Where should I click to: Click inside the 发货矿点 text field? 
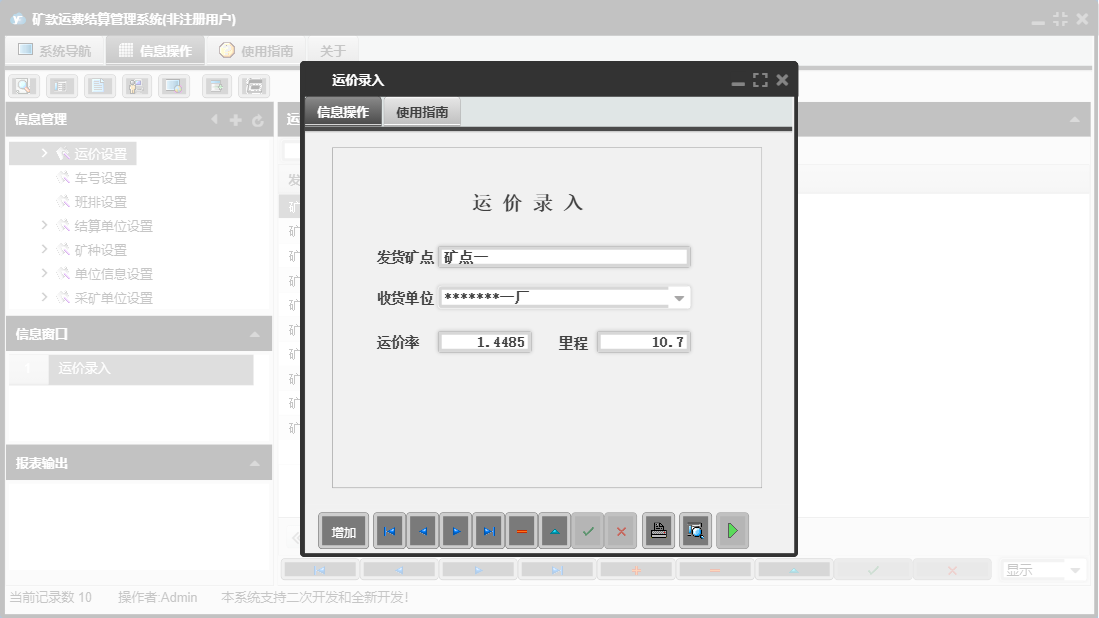(x=565, y=256)
